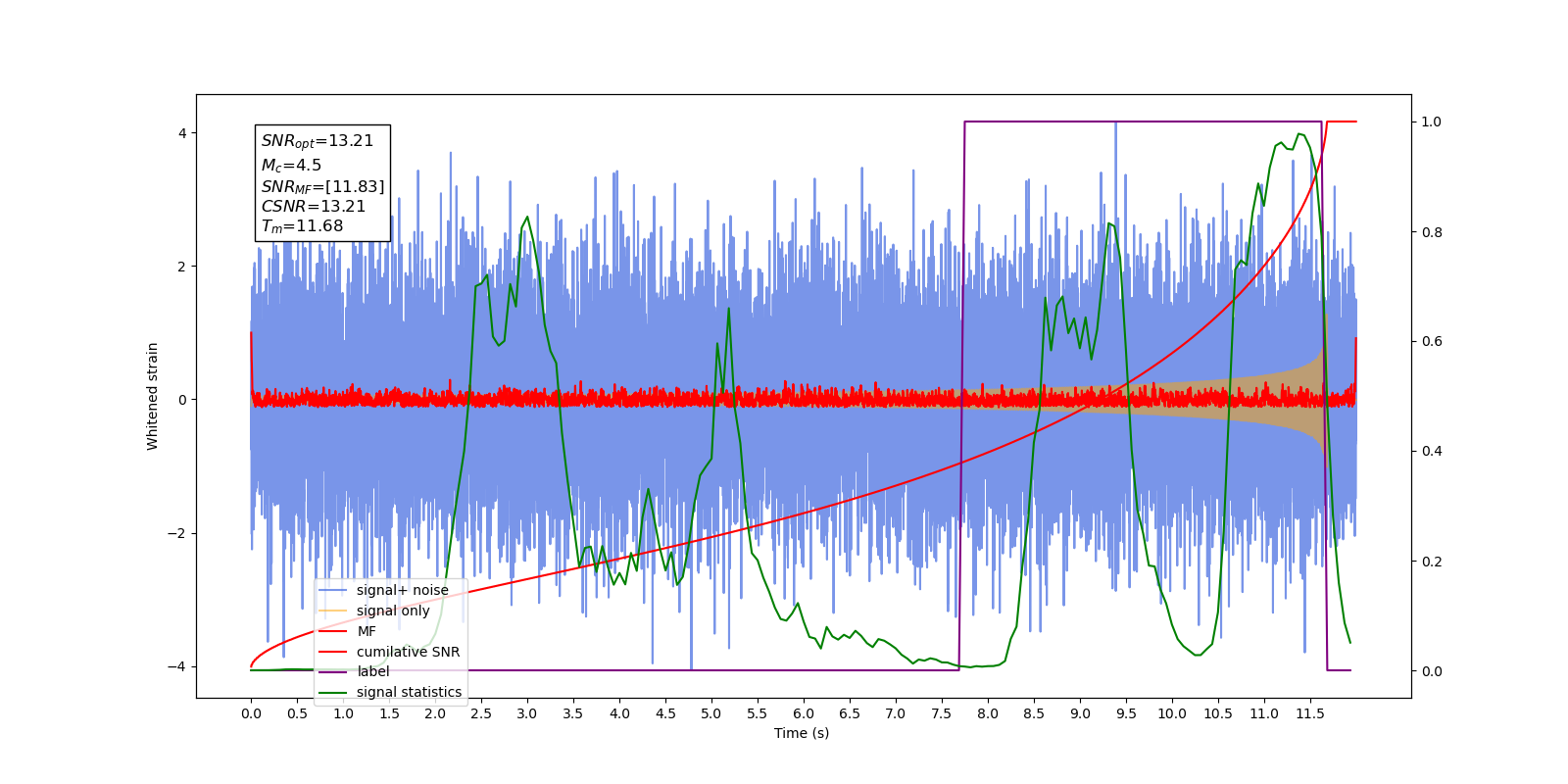
Task: Click the −2 tick on the strain axis
Action: pyautogui.click(x=175, y=533)
